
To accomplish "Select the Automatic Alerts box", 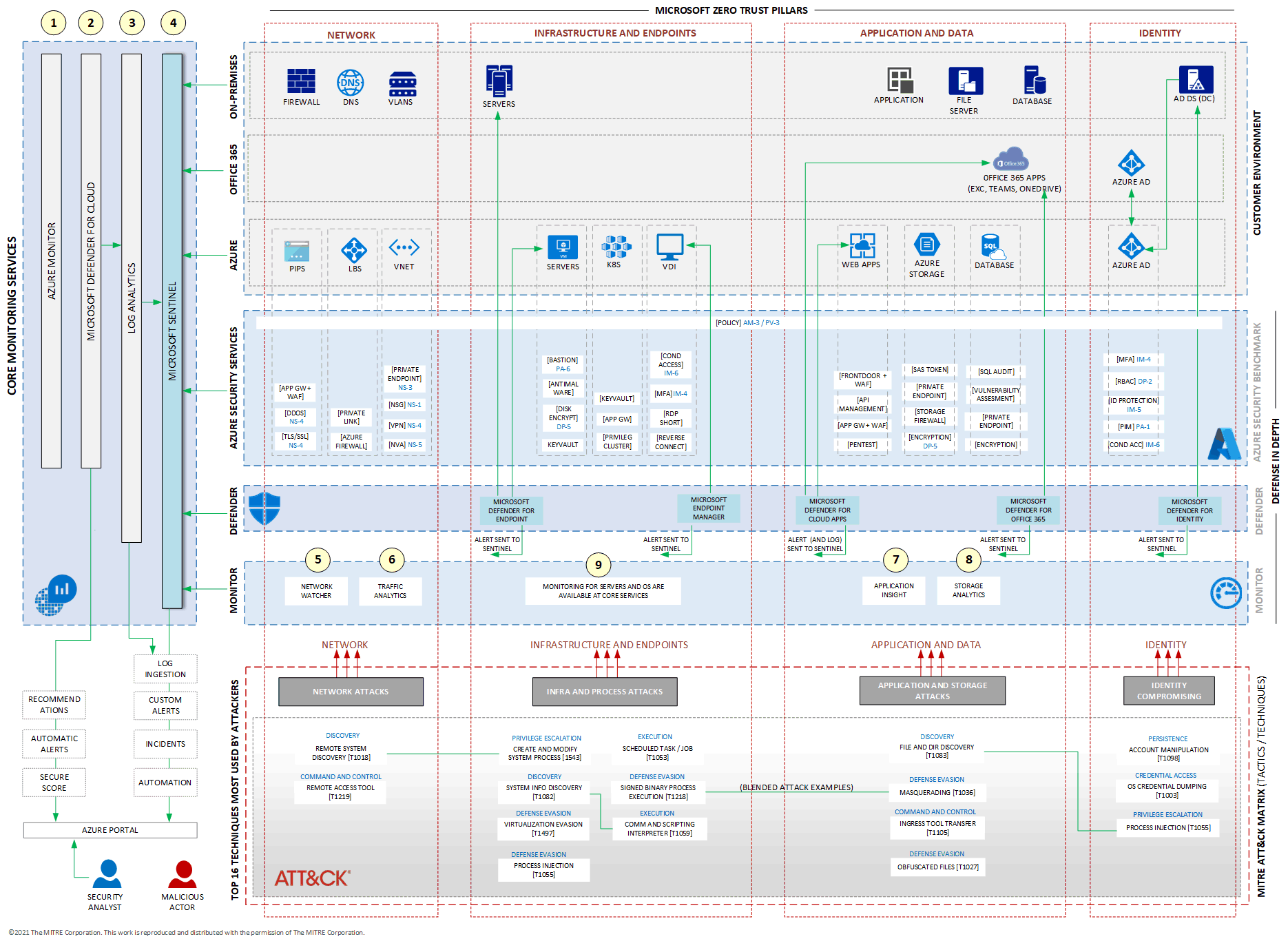I will coord(54,744).
